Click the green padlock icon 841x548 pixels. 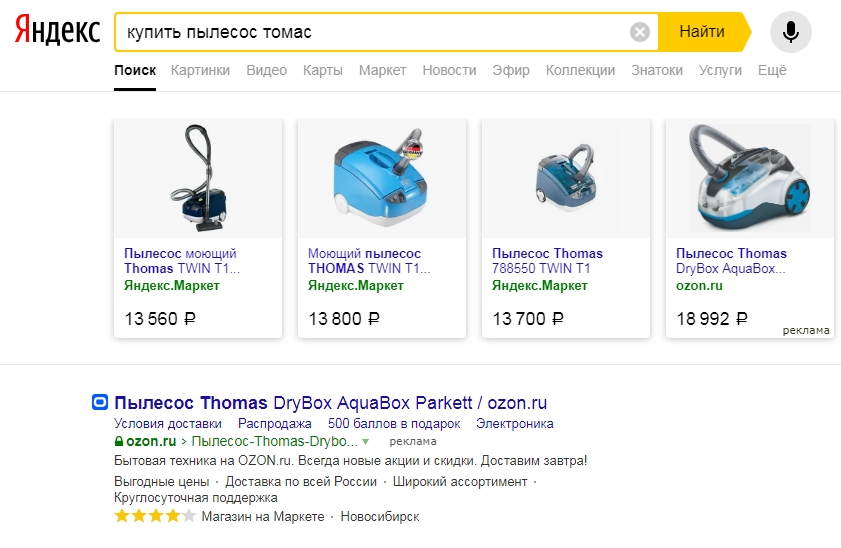pos(119,441)
